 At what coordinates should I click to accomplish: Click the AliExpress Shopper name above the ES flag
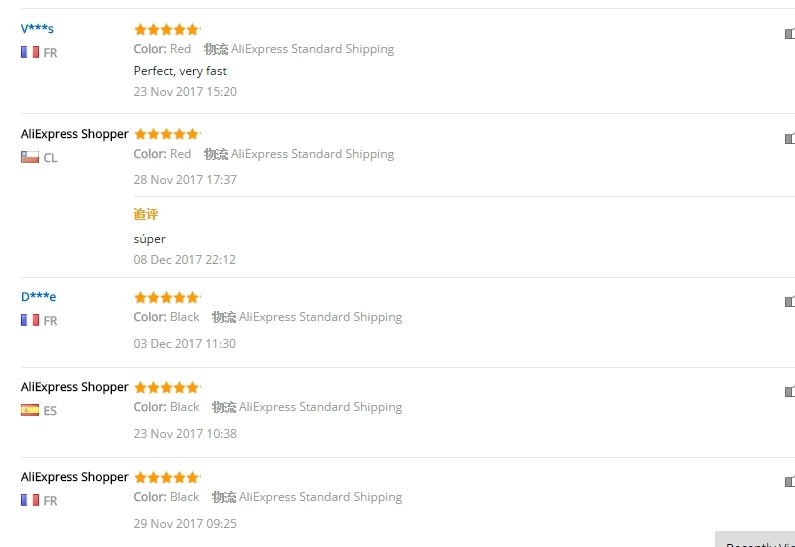coord(75,387)
